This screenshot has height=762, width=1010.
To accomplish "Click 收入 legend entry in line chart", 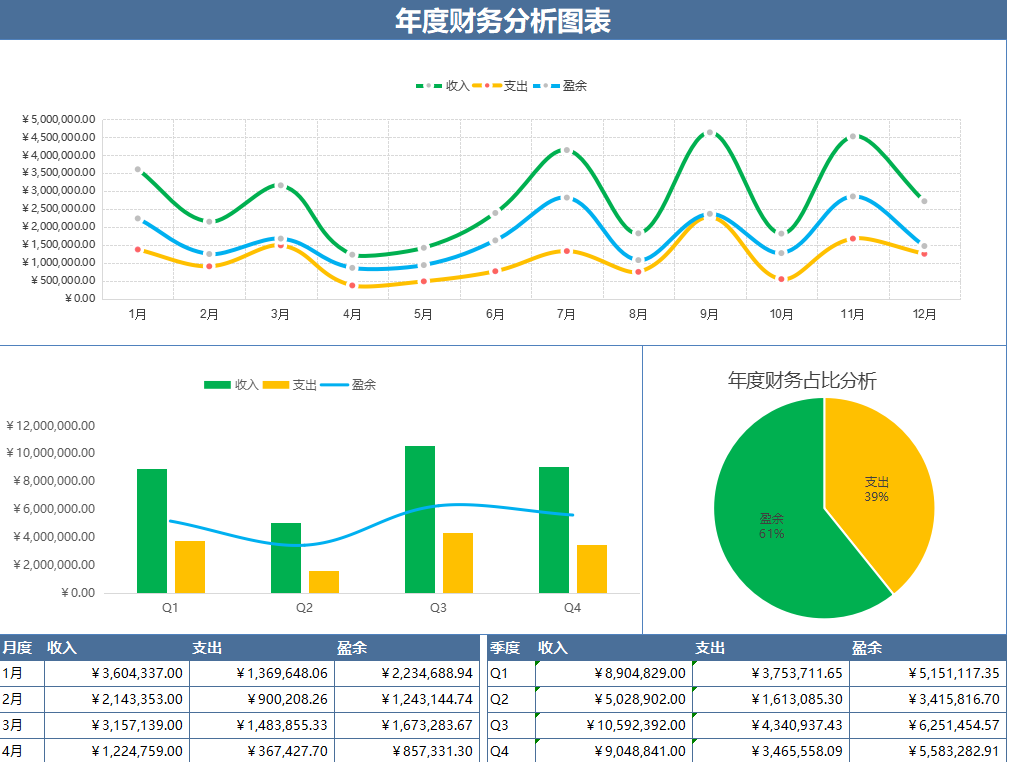I will 443,86.
